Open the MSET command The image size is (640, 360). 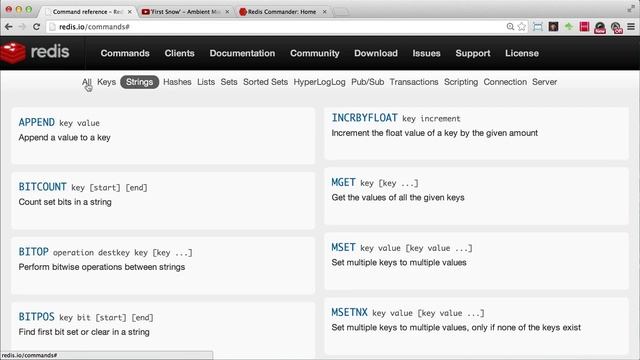343,247
